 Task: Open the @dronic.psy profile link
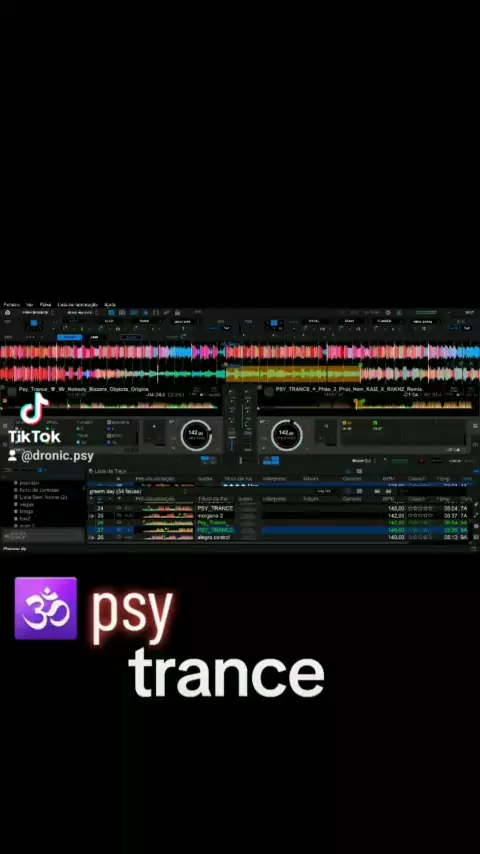[x=57, y=456]
